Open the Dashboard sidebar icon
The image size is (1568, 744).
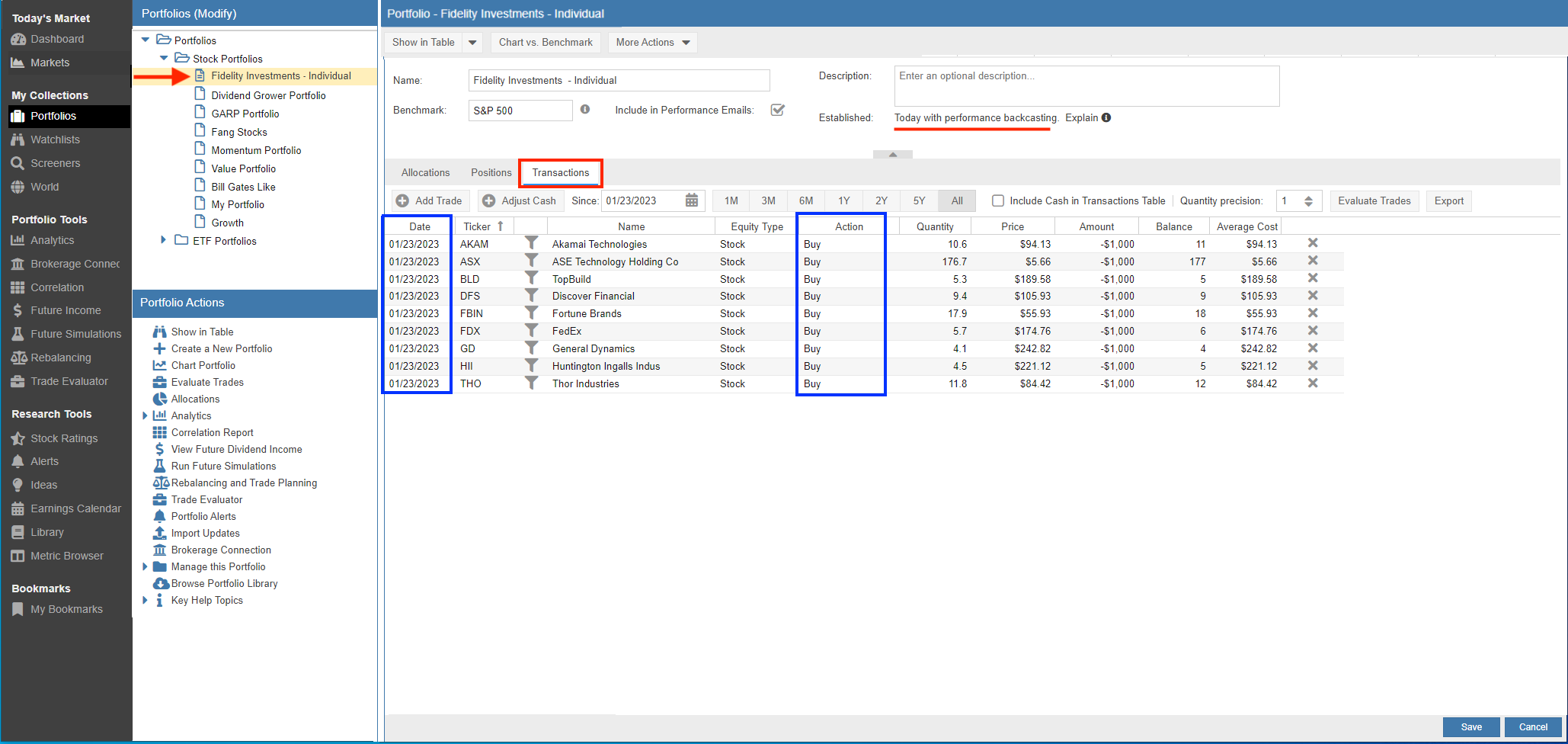(18, 39)
